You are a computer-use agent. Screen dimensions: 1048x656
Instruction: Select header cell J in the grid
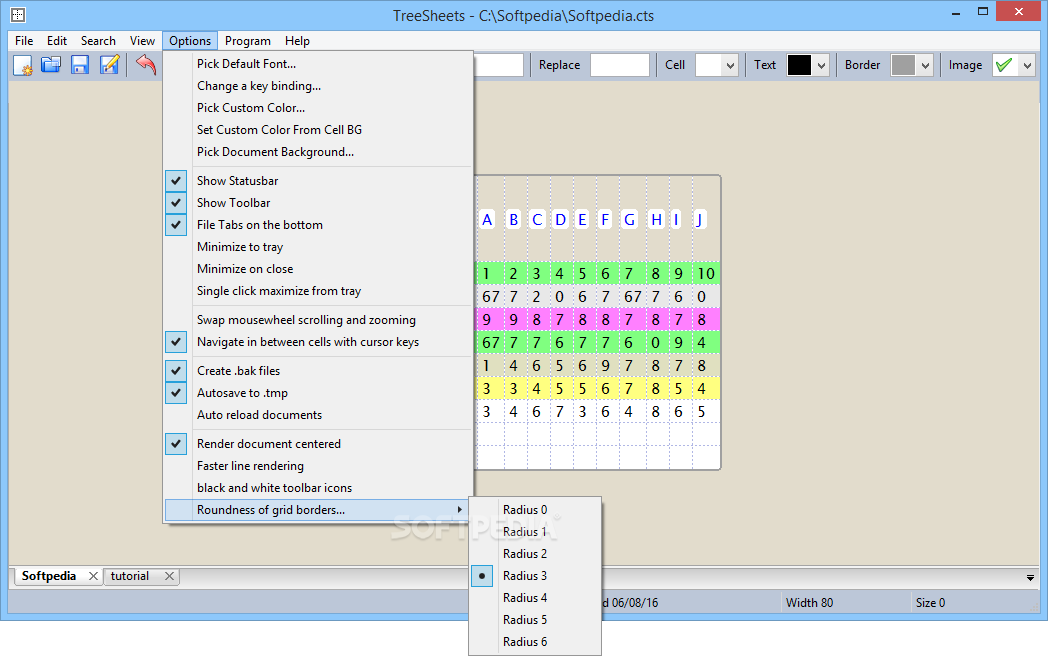[x=699, y=219]
